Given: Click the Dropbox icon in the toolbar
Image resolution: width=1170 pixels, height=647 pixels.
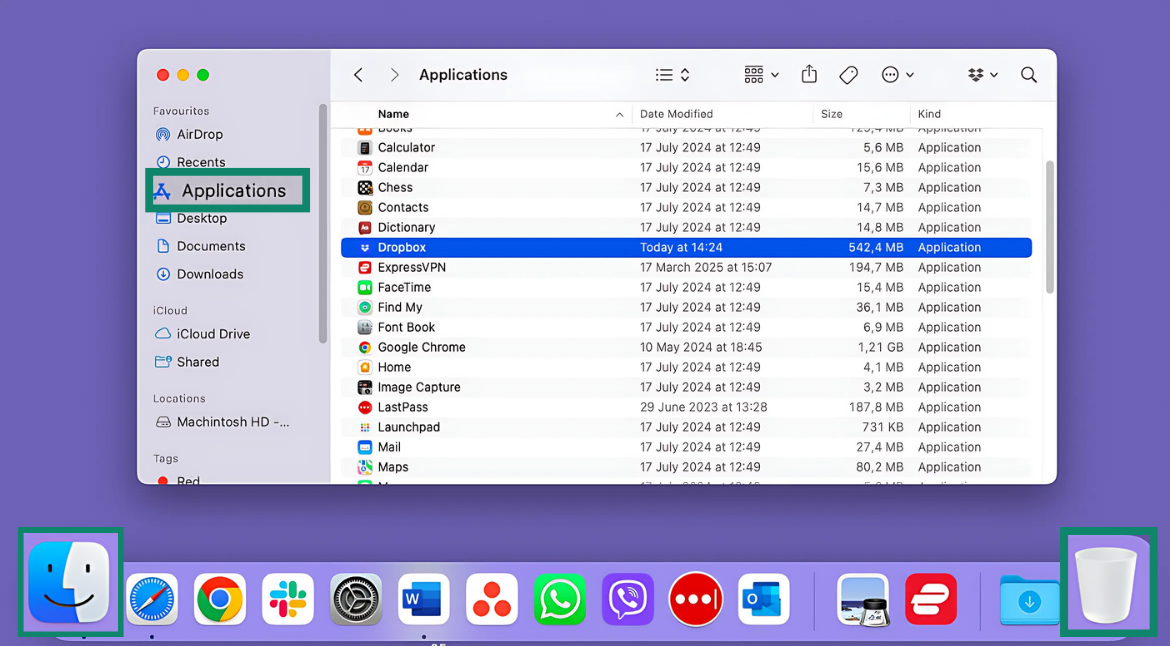Looking at the screenshot, I should coord(976,74).
